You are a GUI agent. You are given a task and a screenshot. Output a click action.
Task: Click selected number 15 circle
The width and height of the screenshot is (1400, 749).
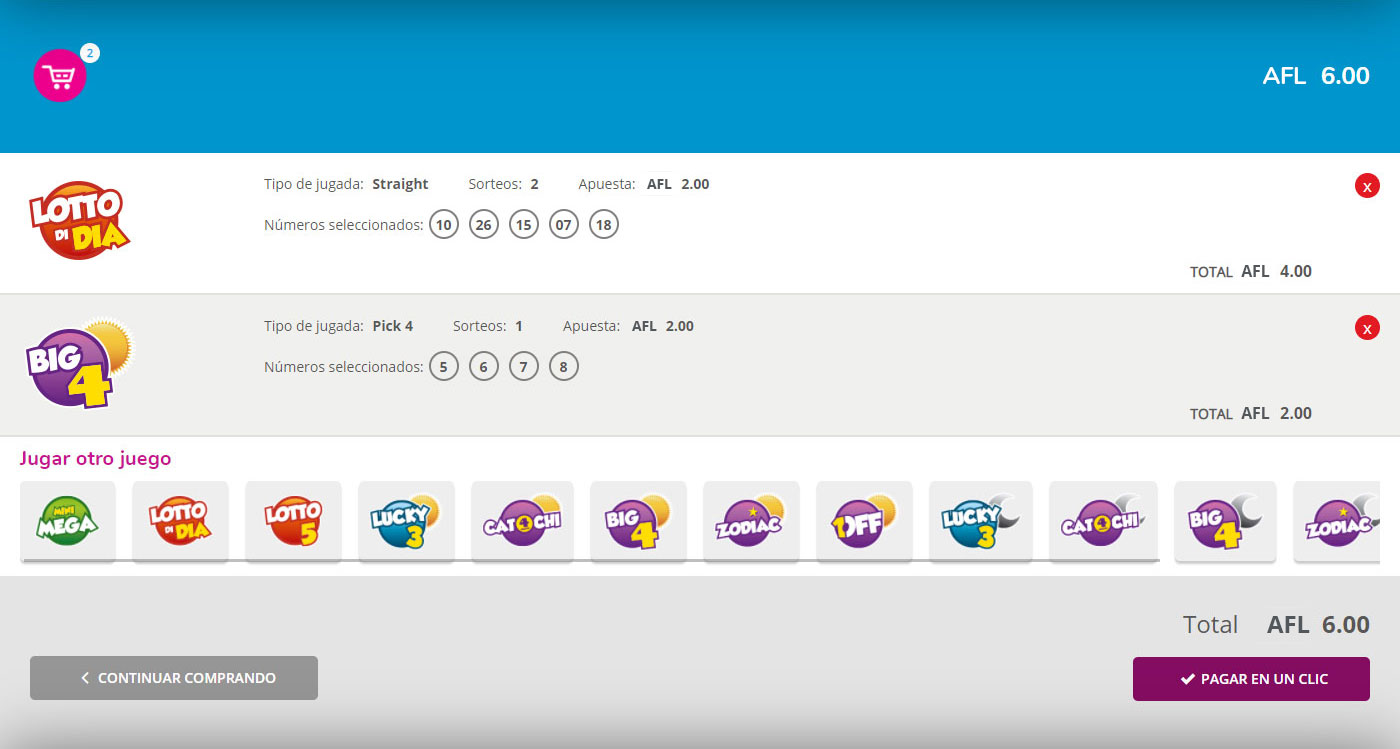tap(524, 225)
